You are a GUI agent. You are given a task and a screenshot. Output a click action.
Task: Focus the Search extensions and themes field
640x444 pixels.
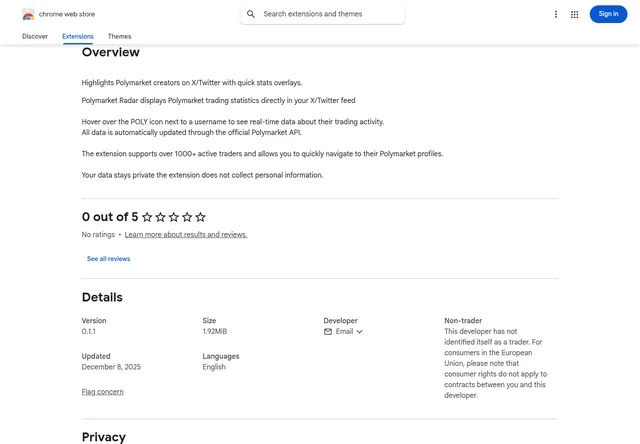pyautogui.click(x=322, y=14)
